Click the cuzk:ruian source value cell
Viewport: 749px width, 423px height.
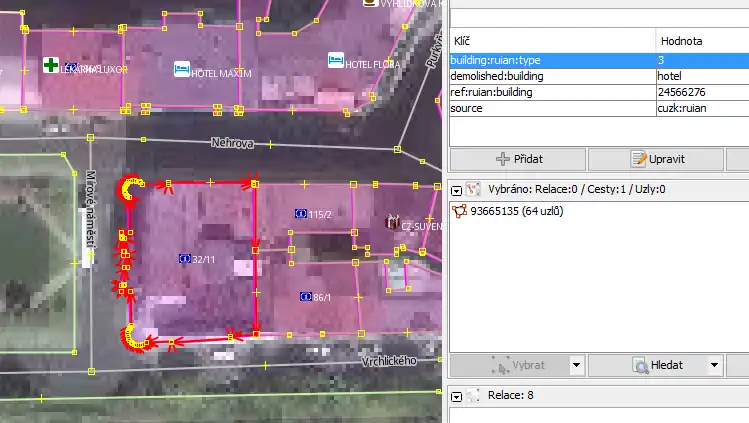coord(700,107)
